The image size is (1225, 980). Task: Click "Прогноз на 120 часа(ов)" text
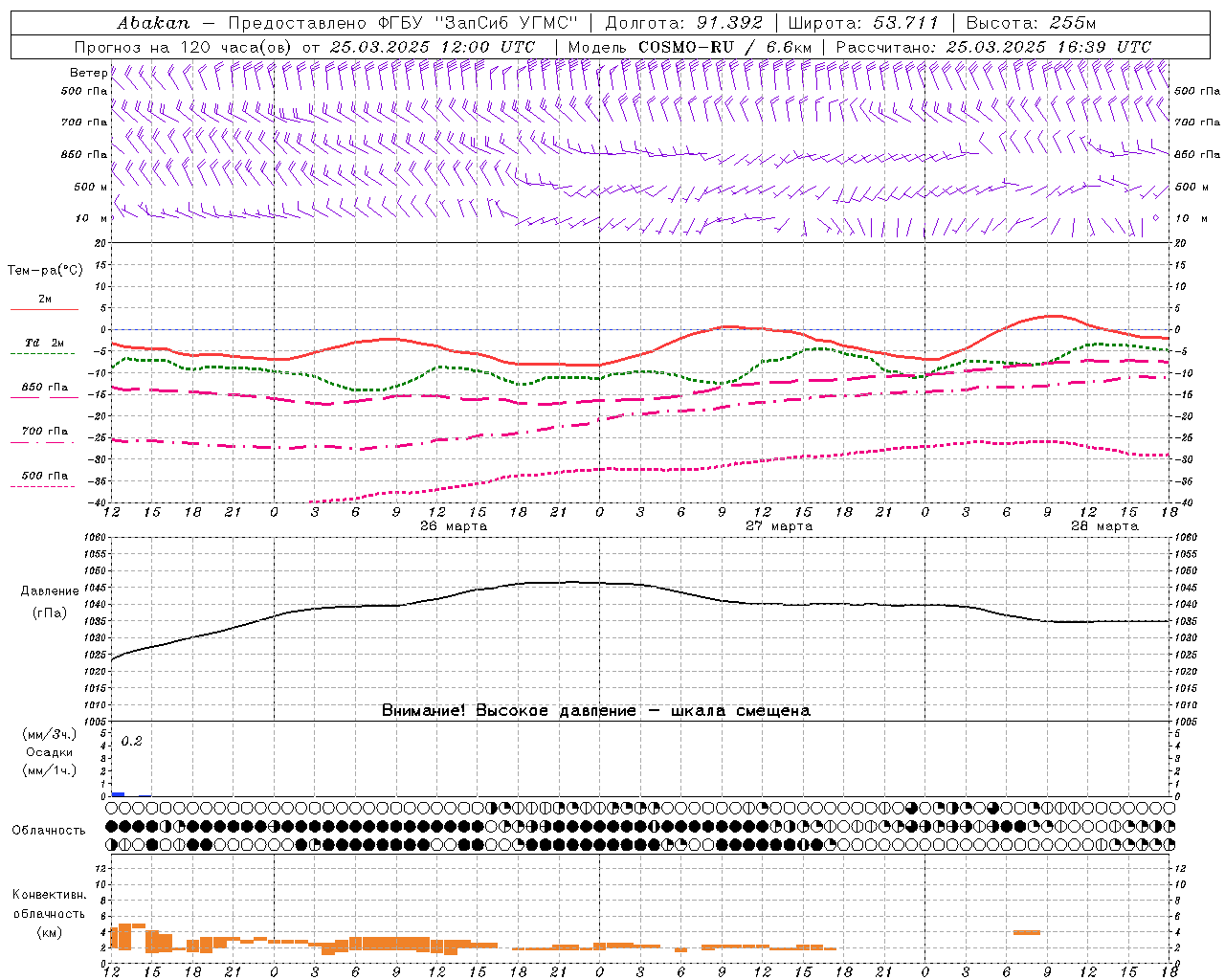[185, 47]
